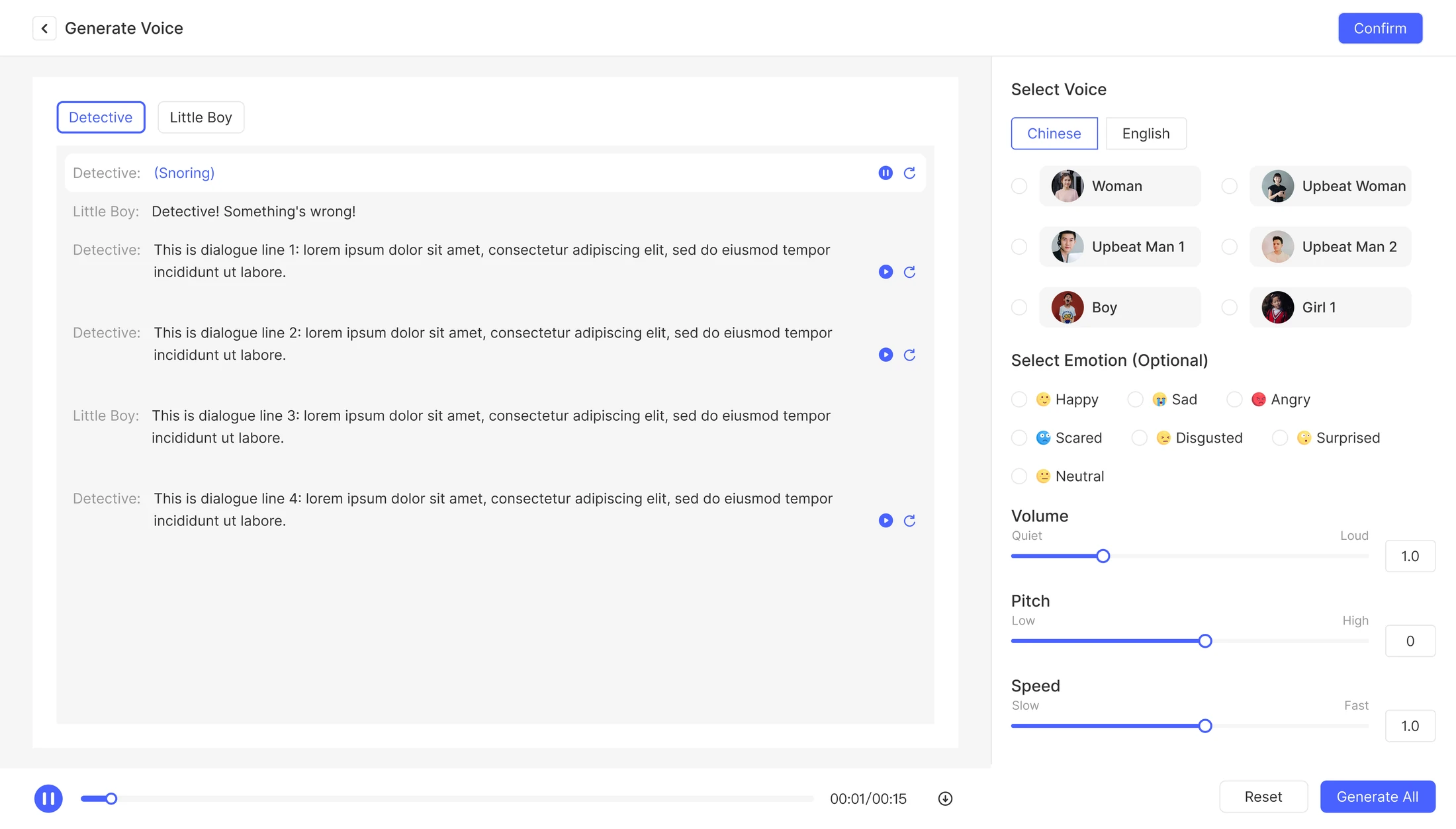Select the Boy voice avatar
The width and height of the screenshot is (1456, 829).
1068,307
